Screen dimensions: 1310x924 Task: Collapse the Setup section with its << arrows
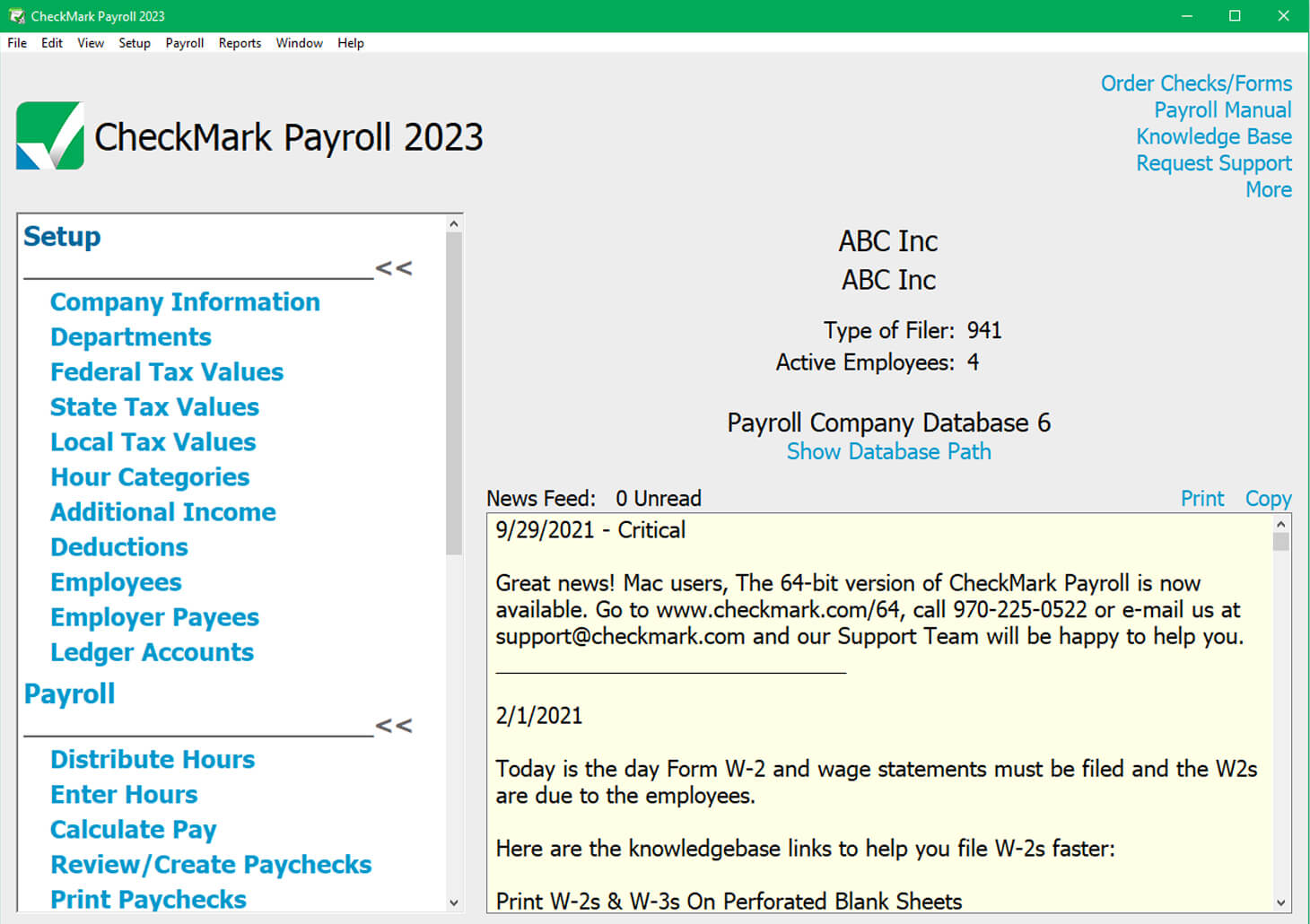click(x=394, y=267)
